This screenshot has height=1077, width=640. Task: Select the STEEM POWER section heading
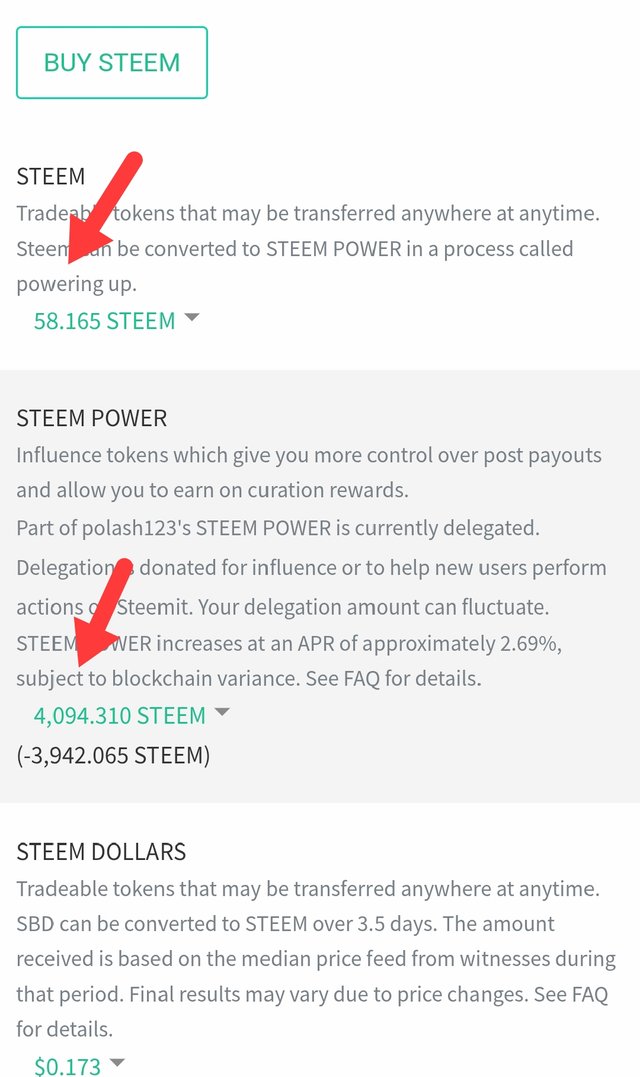[91, 418]
